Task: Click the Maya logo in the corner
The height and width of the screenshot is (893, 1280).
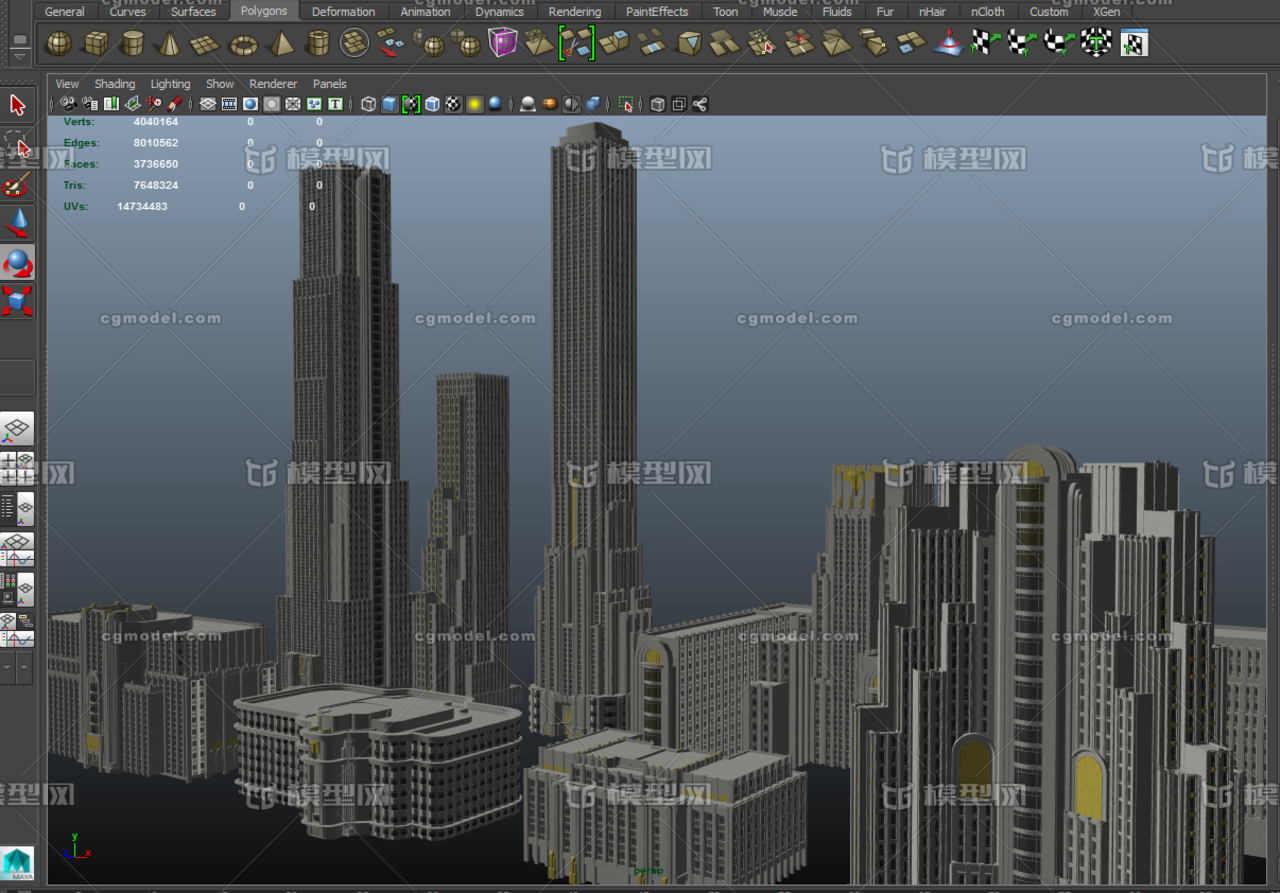Action: [17, 864]
